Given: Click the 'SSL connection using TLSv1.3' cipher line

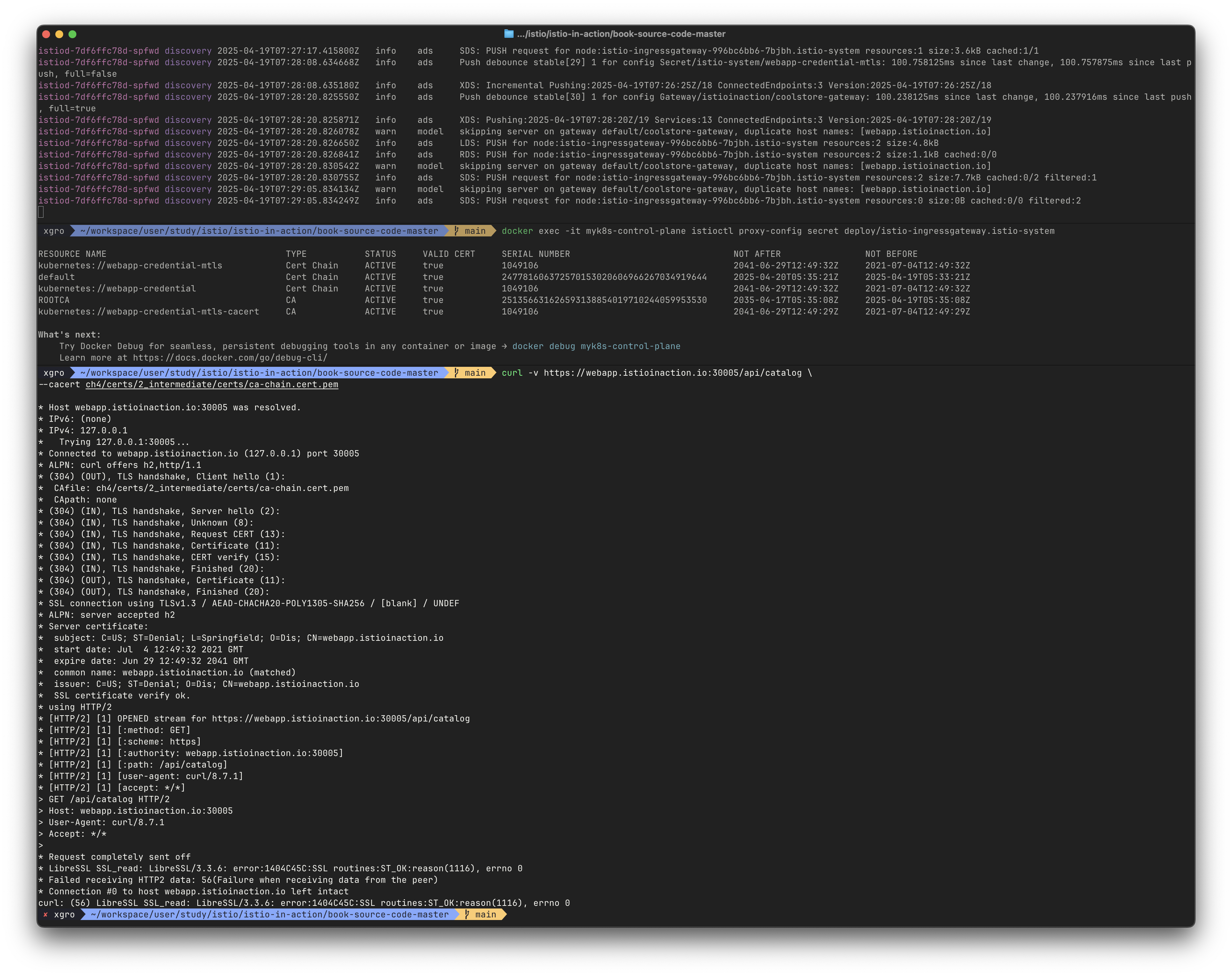Looking at the screenshot, I should 249,604.
